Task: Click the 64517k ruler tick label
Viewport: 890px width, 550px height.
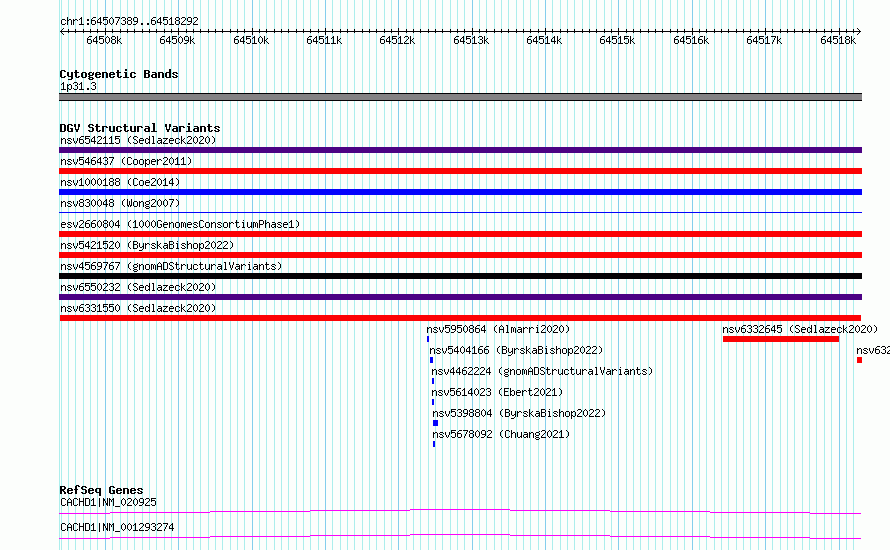Action: pyautogui.click(x=764, y=40)
